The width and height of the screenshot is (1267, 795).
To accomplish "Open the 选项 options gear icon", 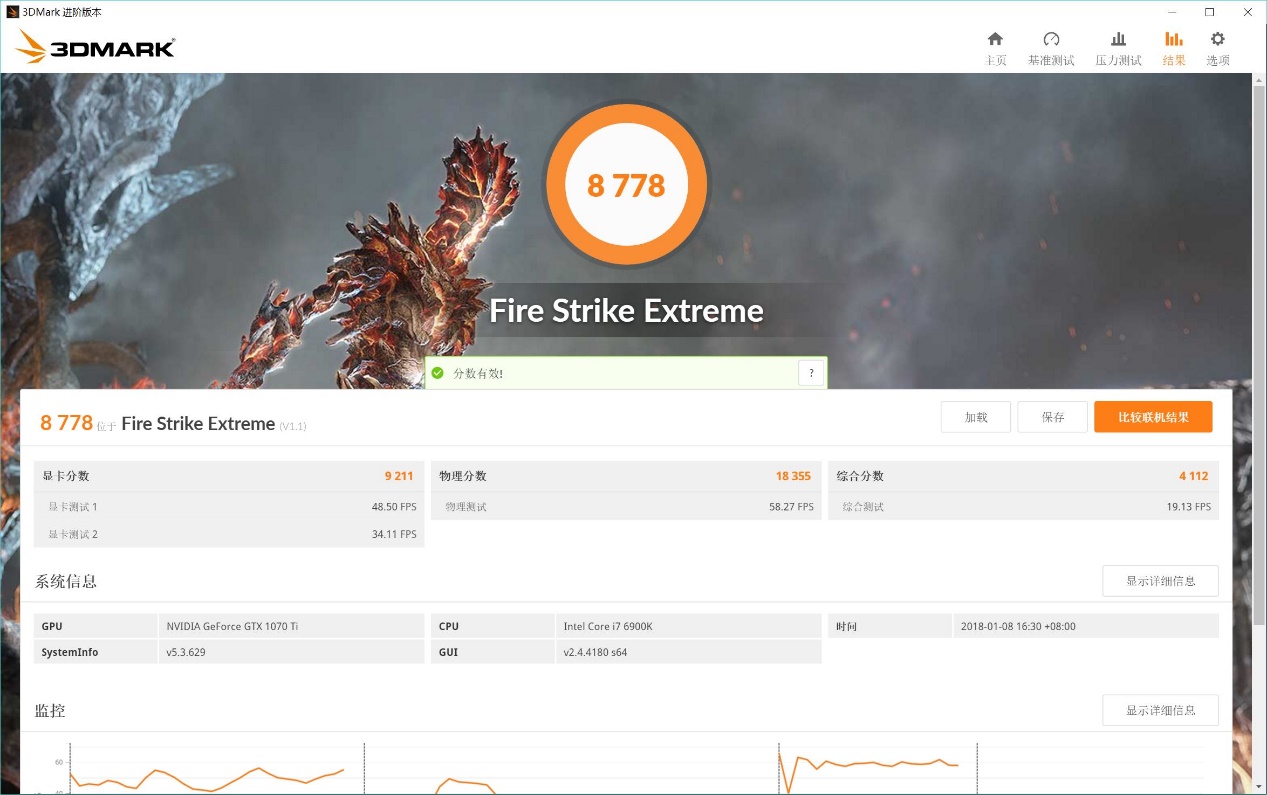I will [x=1217, y=40].
